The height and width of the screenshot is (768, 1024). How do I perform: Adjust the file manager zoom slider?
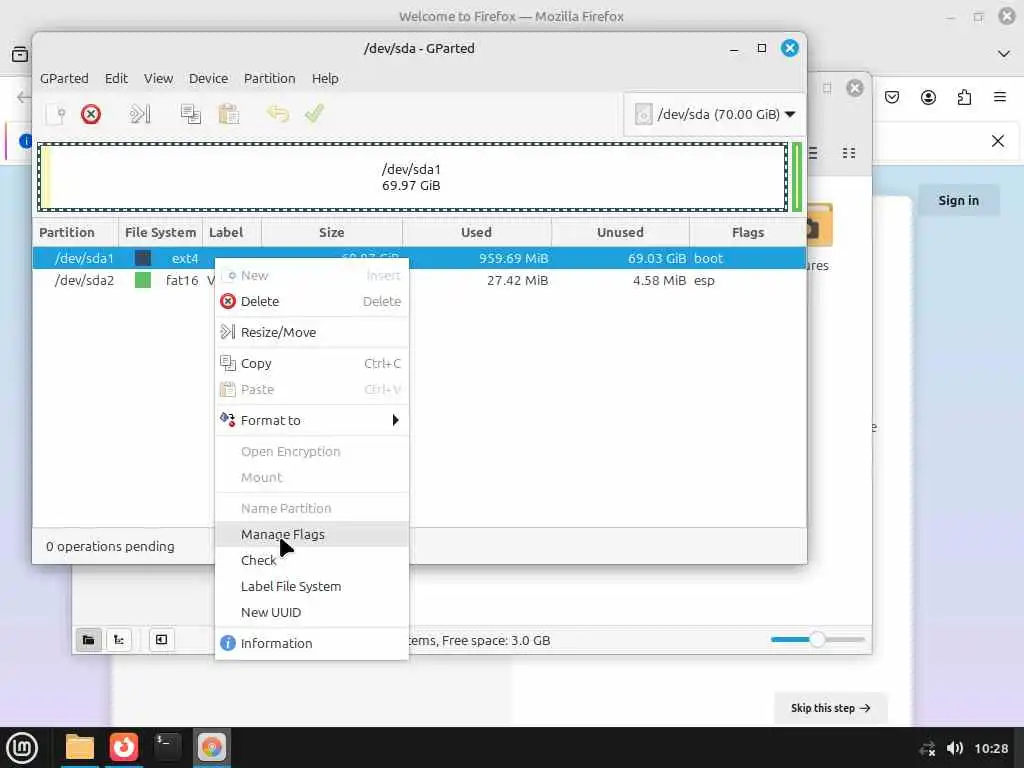(817, 639)
